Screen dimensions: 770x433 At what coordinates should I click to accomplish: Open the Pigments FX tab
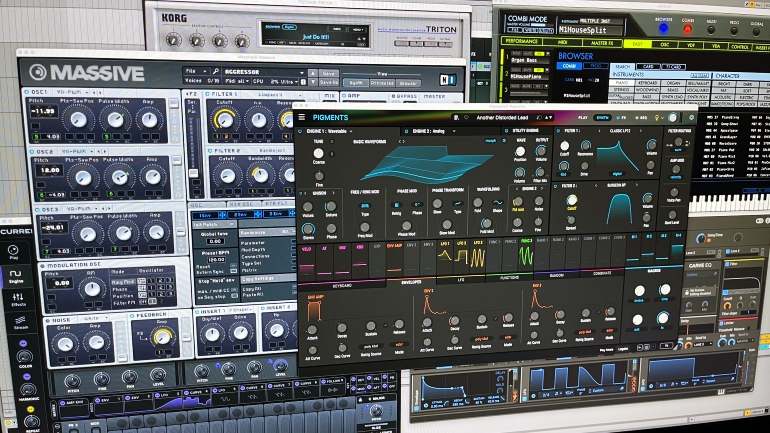622,118
